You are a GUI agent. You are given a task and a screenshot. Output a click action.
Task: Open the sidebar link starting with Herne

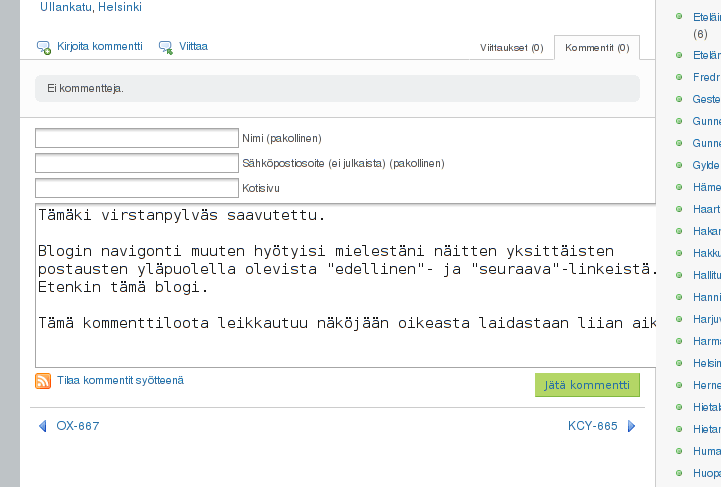pyautogui.click(x=707, y=385)
